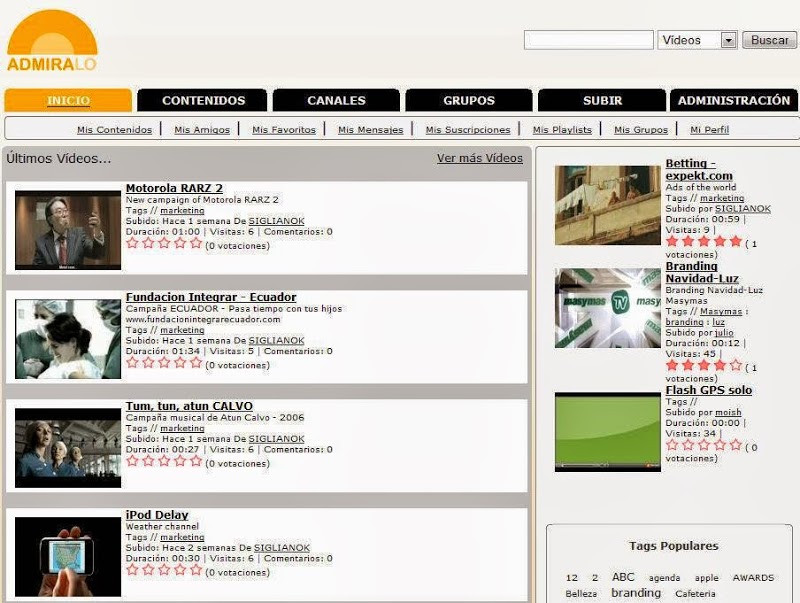Screen dimensions: 800x603
Task: Click marketing tag under Fundacion Integrar
Action: [182, 330]
